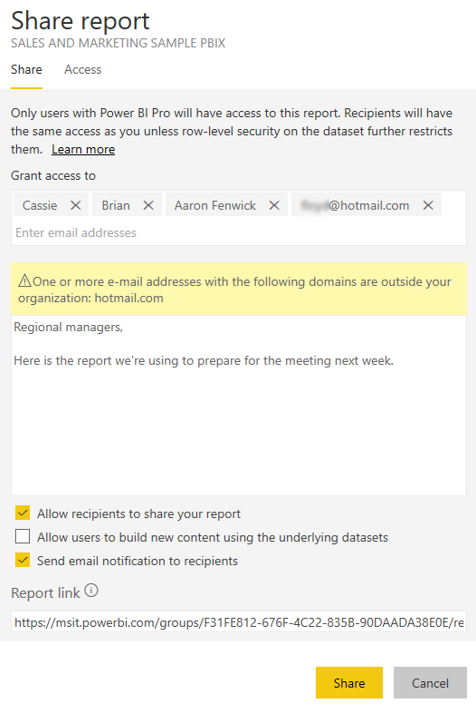The height and width of the screenshot is (705, 476).
Task: Select the Share tab
Action: [x=27, y=70]
